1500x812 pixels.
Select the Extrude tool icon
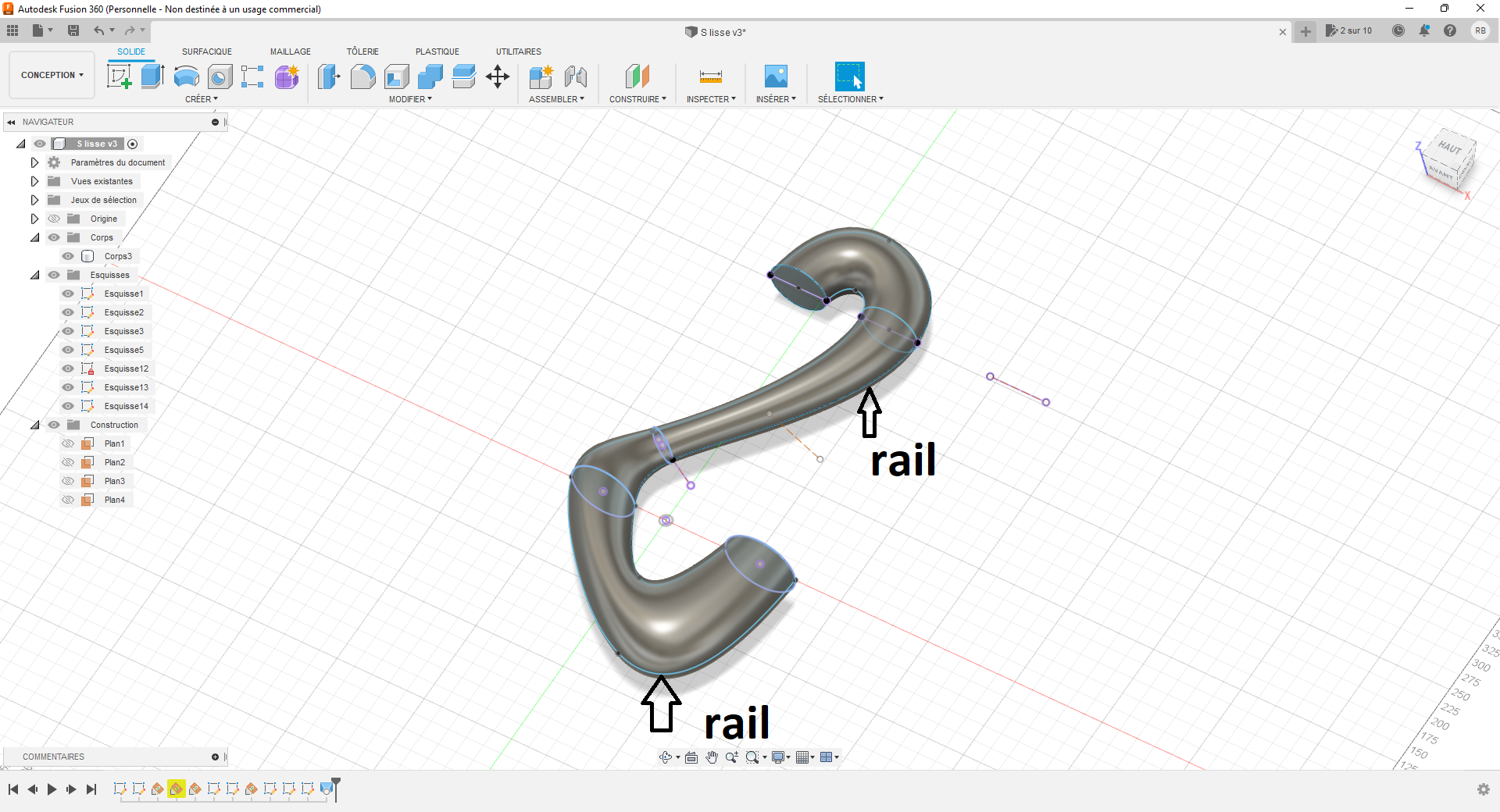point(152,77)
